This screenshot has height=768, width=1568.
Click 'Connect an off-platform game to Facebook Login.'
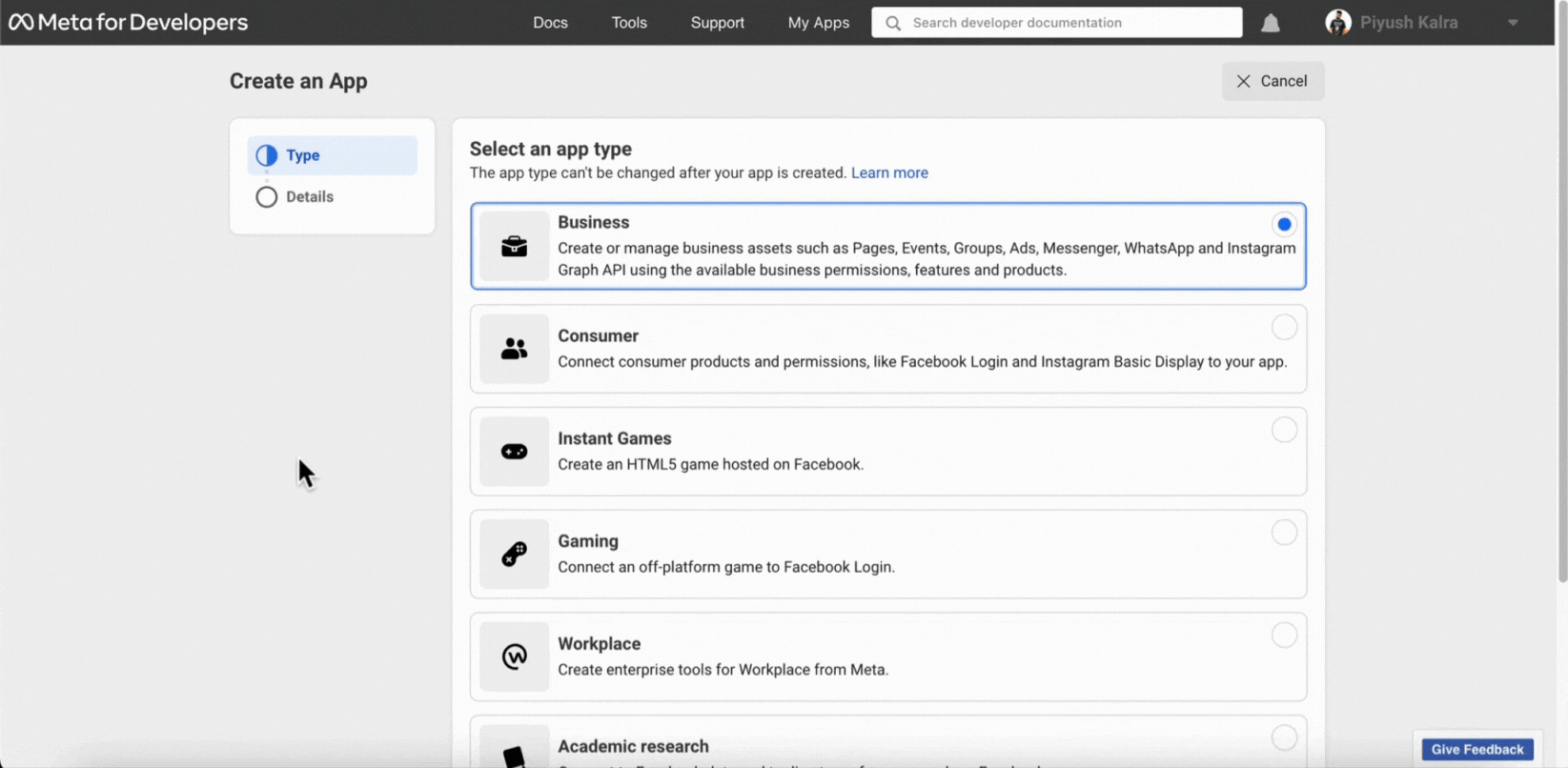[726, 567]
